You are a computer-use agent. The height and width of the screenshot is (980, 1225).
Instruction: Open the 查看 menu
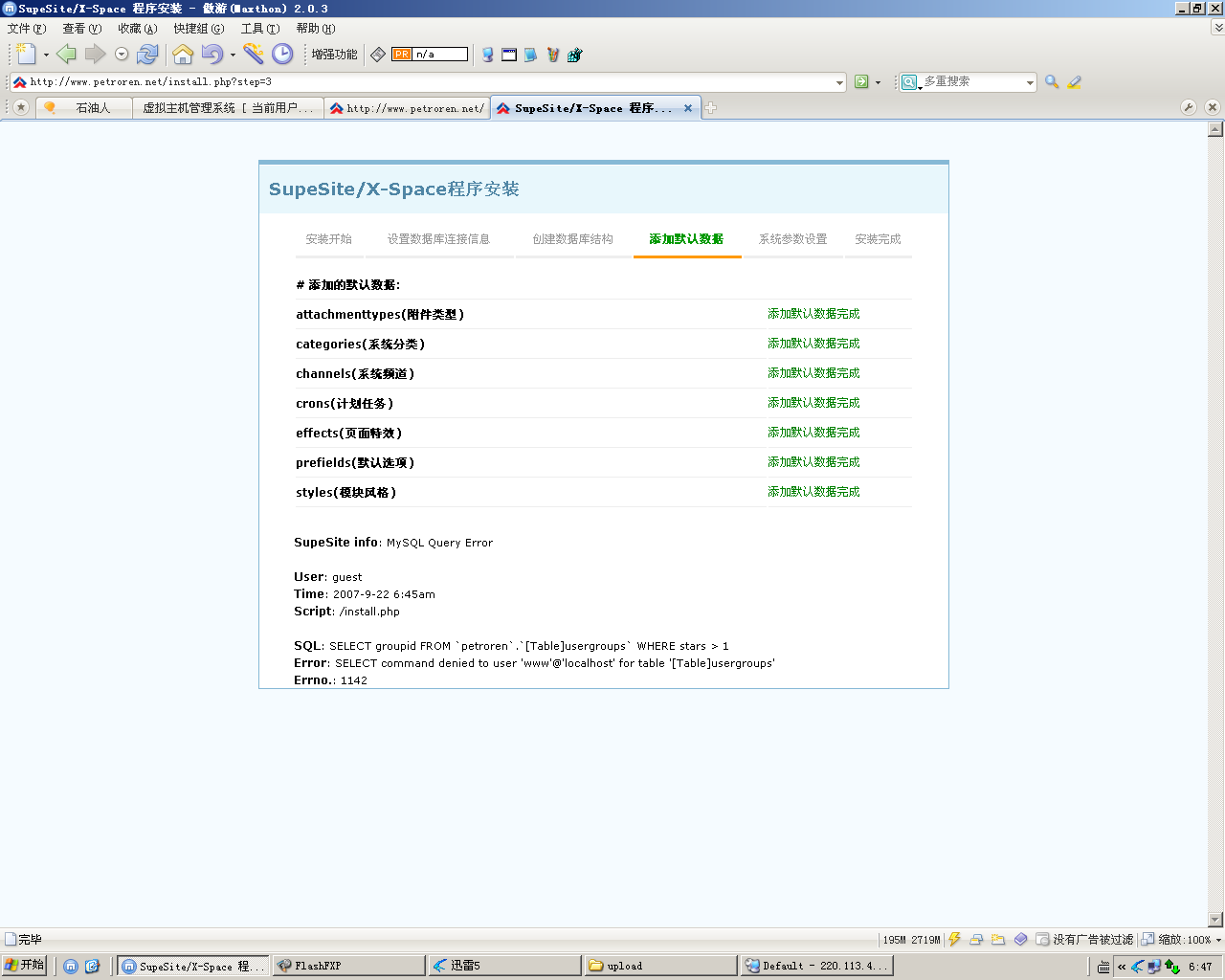81,29
